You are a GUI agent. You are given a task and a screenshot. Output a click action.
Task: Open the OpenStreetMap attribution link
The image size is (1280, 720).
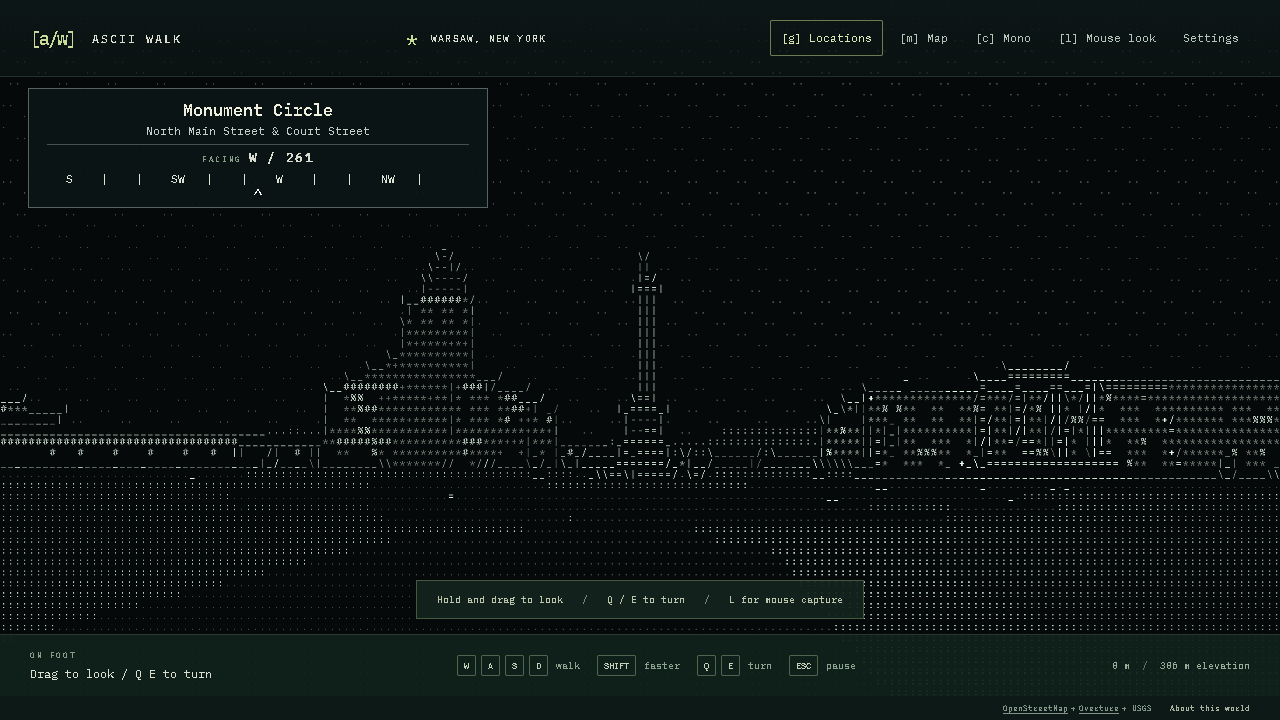point(1035,709)
